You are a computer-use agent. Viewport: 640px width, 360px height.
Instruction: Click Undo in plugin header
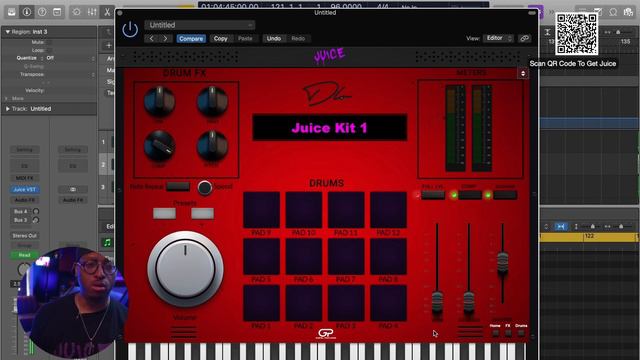[x=273, y=38]
